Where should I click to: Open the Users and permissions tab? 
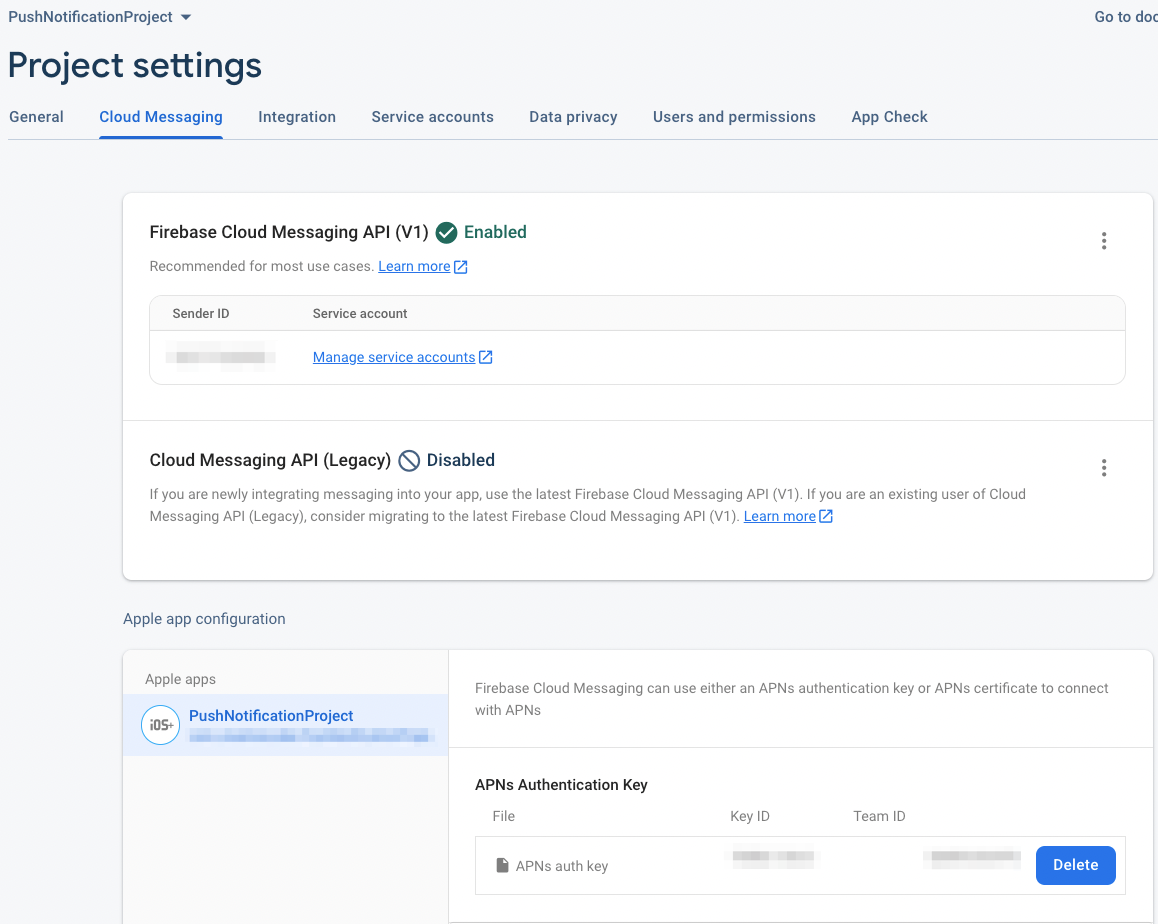click(734, 117)
